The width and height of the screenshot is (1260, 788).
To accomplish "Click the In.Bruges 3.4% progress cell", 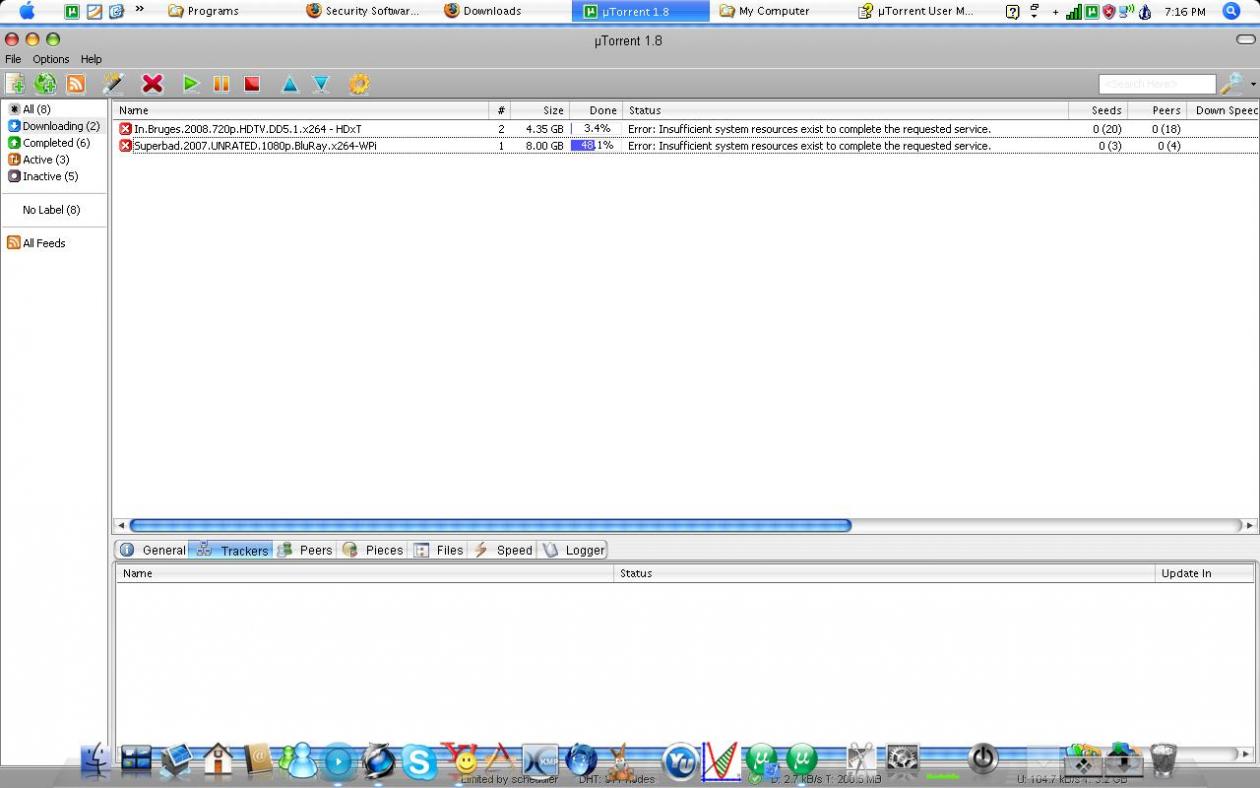I will 596,129.
